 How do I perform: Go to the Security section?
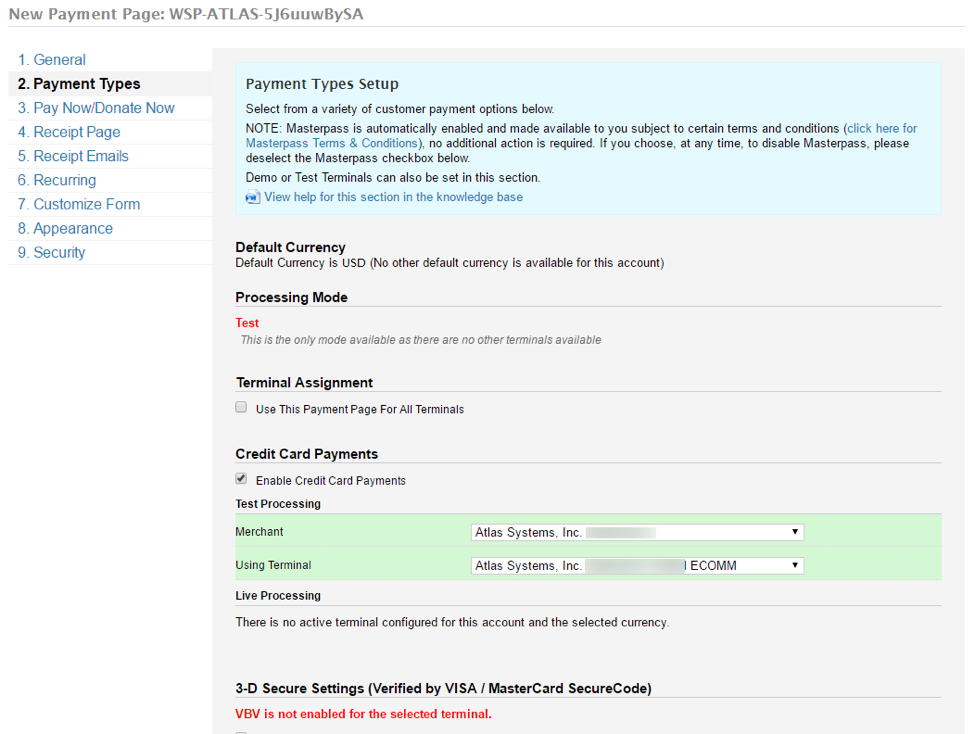point(52,252)
